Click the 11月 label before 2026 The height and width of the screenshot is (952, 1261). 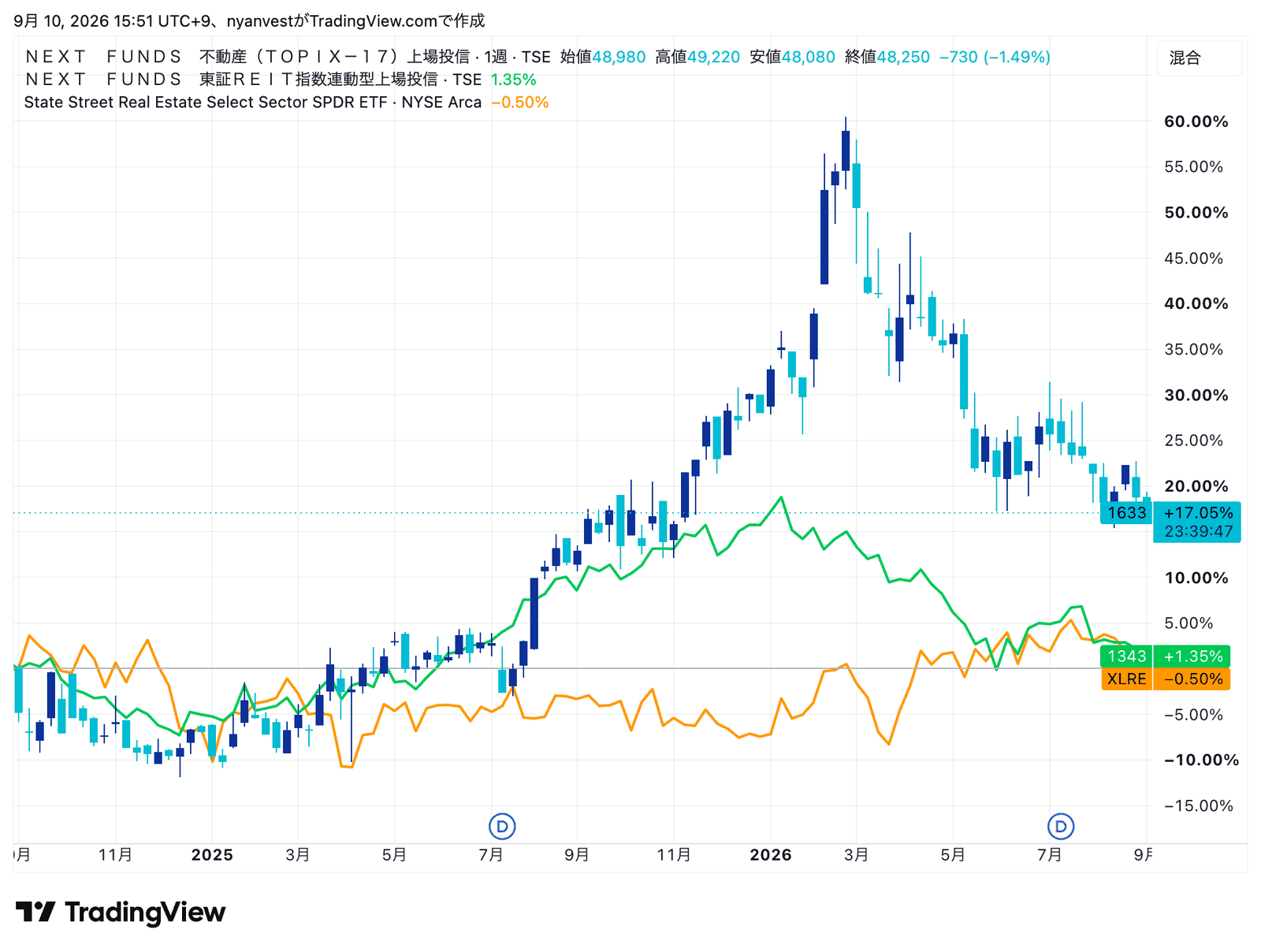tap(674, 855)
